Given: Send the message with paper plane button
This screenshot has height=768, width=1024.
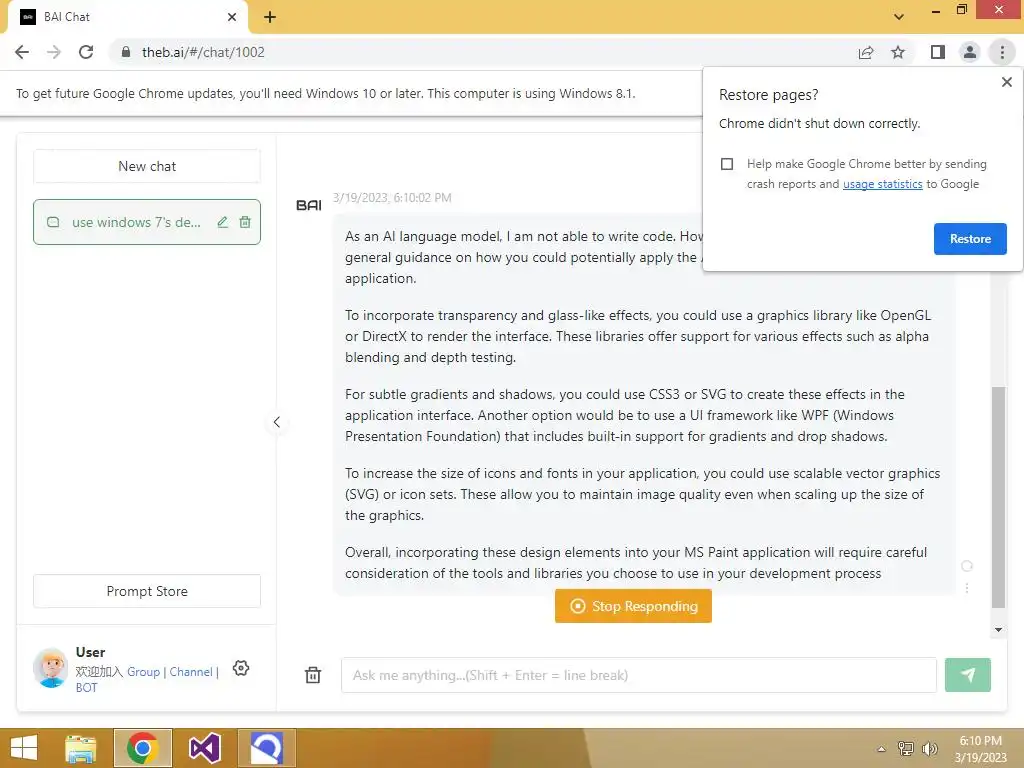Looking at the screenshot, I should coord(967,675).
